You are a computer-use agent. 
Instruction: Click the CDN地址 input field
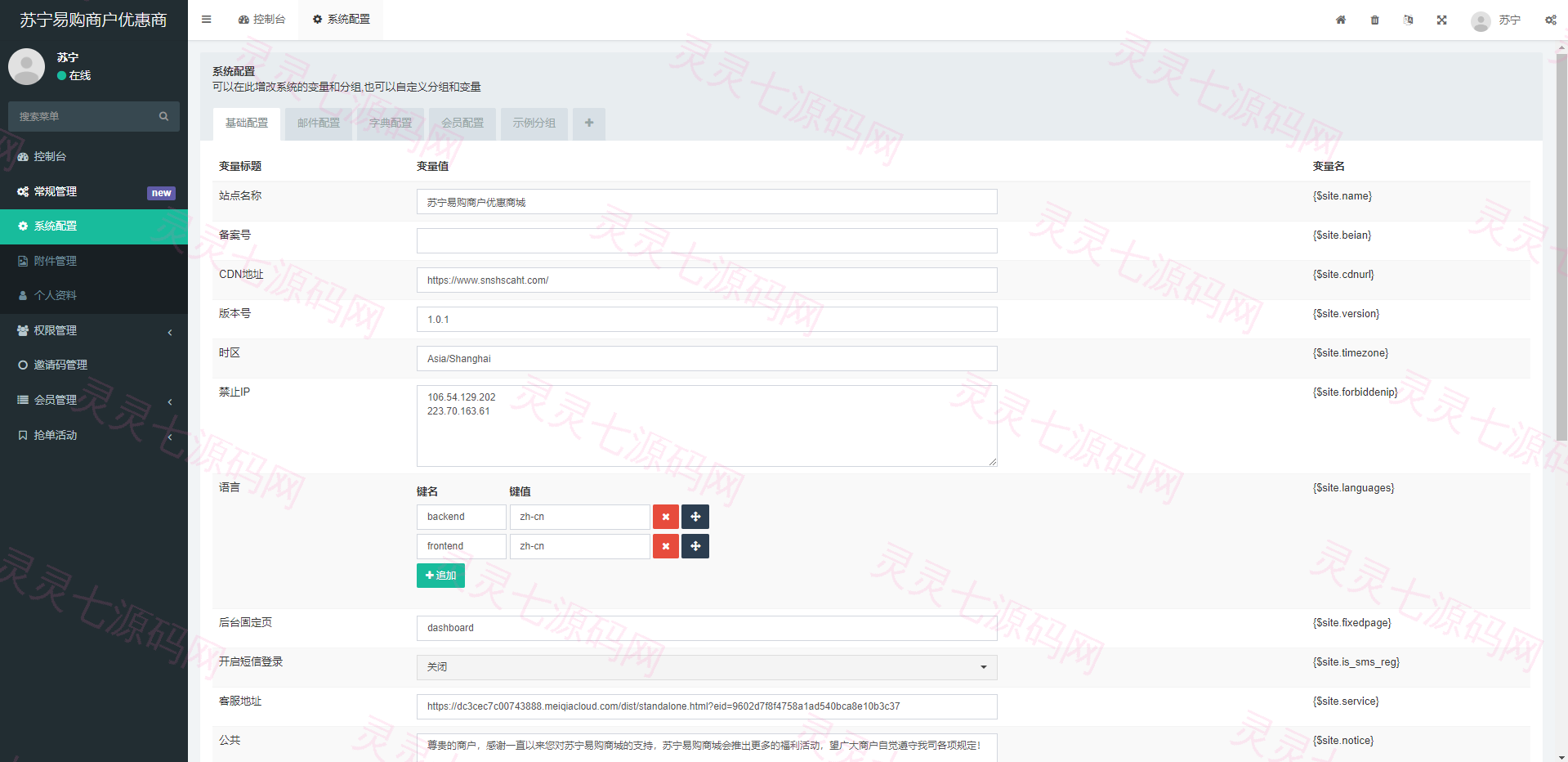[707, 280]
